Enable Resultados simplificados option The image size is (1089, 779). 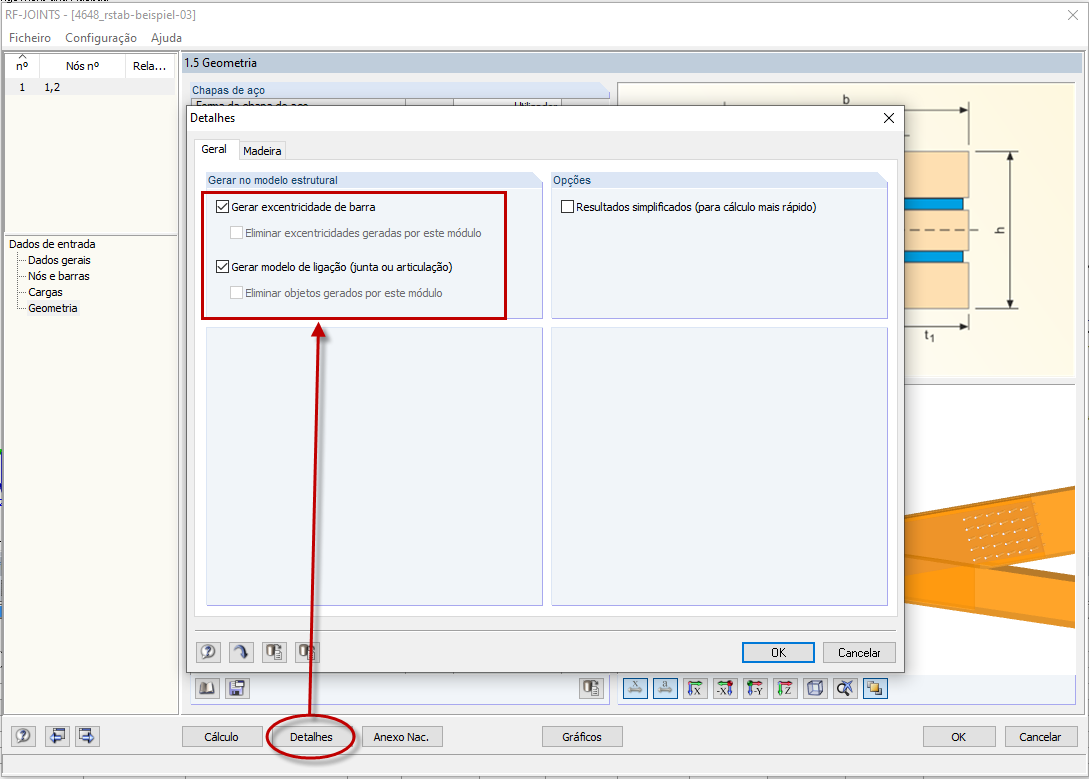567,207
